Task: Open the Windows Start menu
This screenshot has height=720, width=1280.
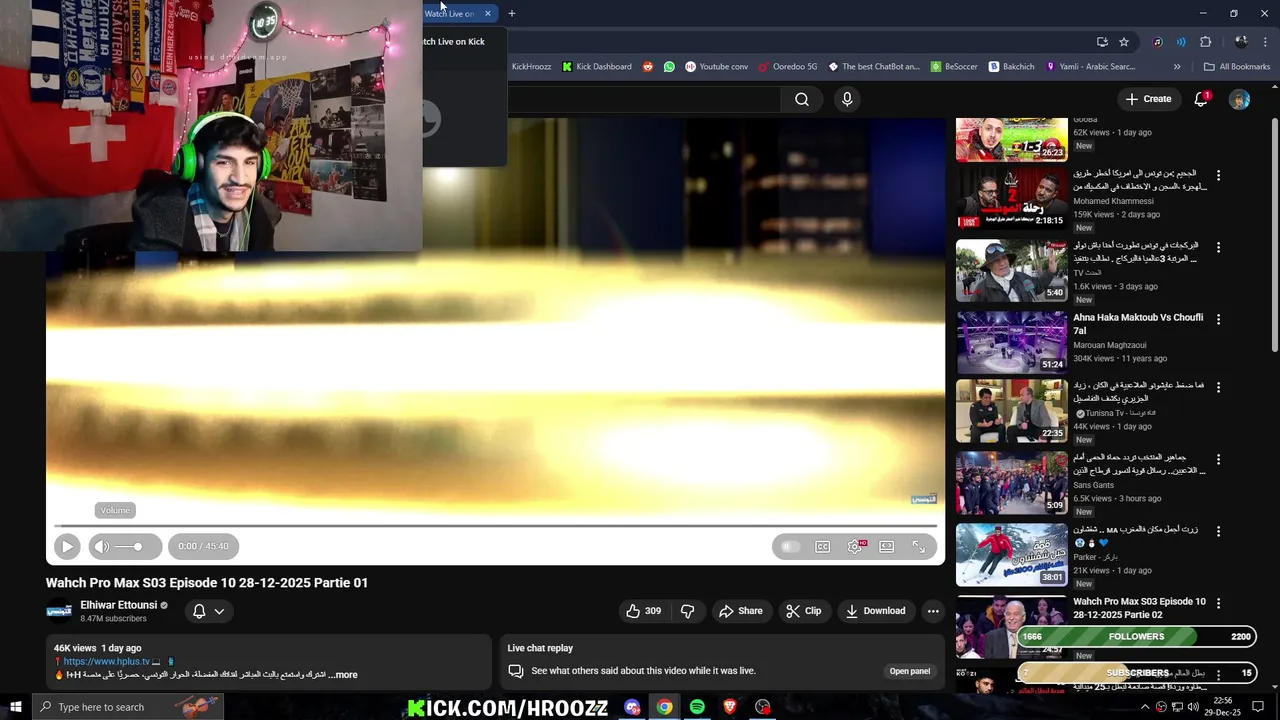Action: (x=15, y=707)
